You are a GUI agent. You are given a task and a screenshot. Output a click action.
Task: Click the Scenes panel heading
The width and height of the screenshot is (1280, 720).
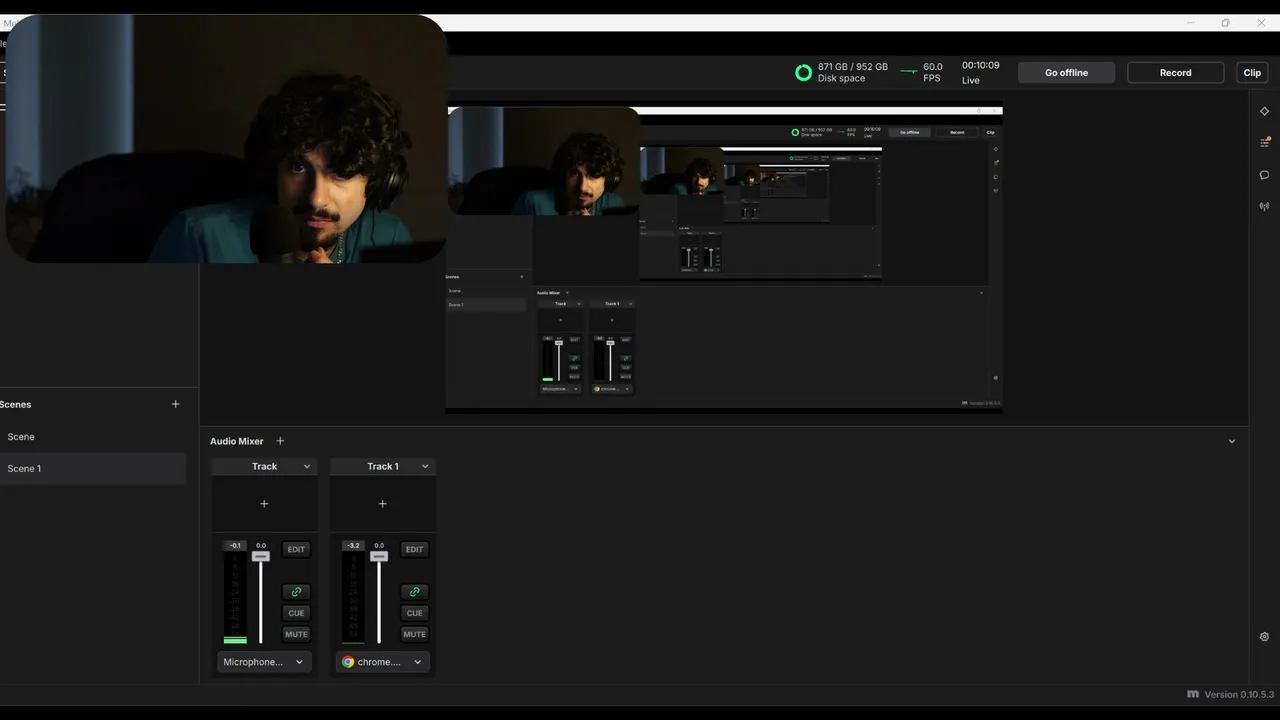16,404
